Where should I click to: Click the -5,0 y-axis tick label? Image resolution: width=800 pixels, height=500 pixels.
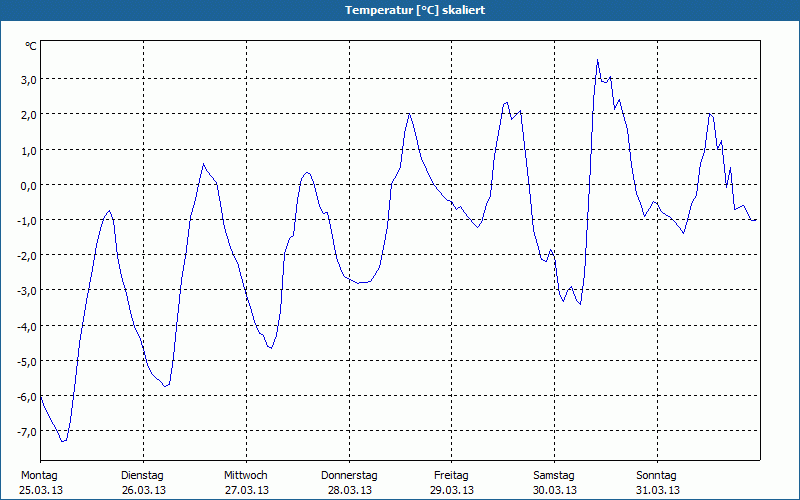tap(25, 361)
